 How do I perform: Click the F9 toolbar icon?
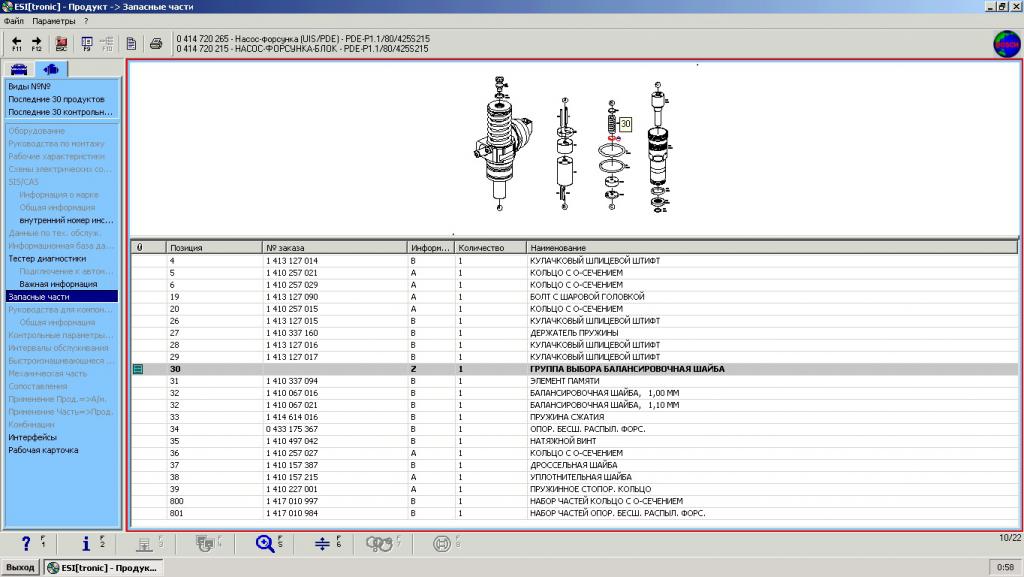[87, 44]
